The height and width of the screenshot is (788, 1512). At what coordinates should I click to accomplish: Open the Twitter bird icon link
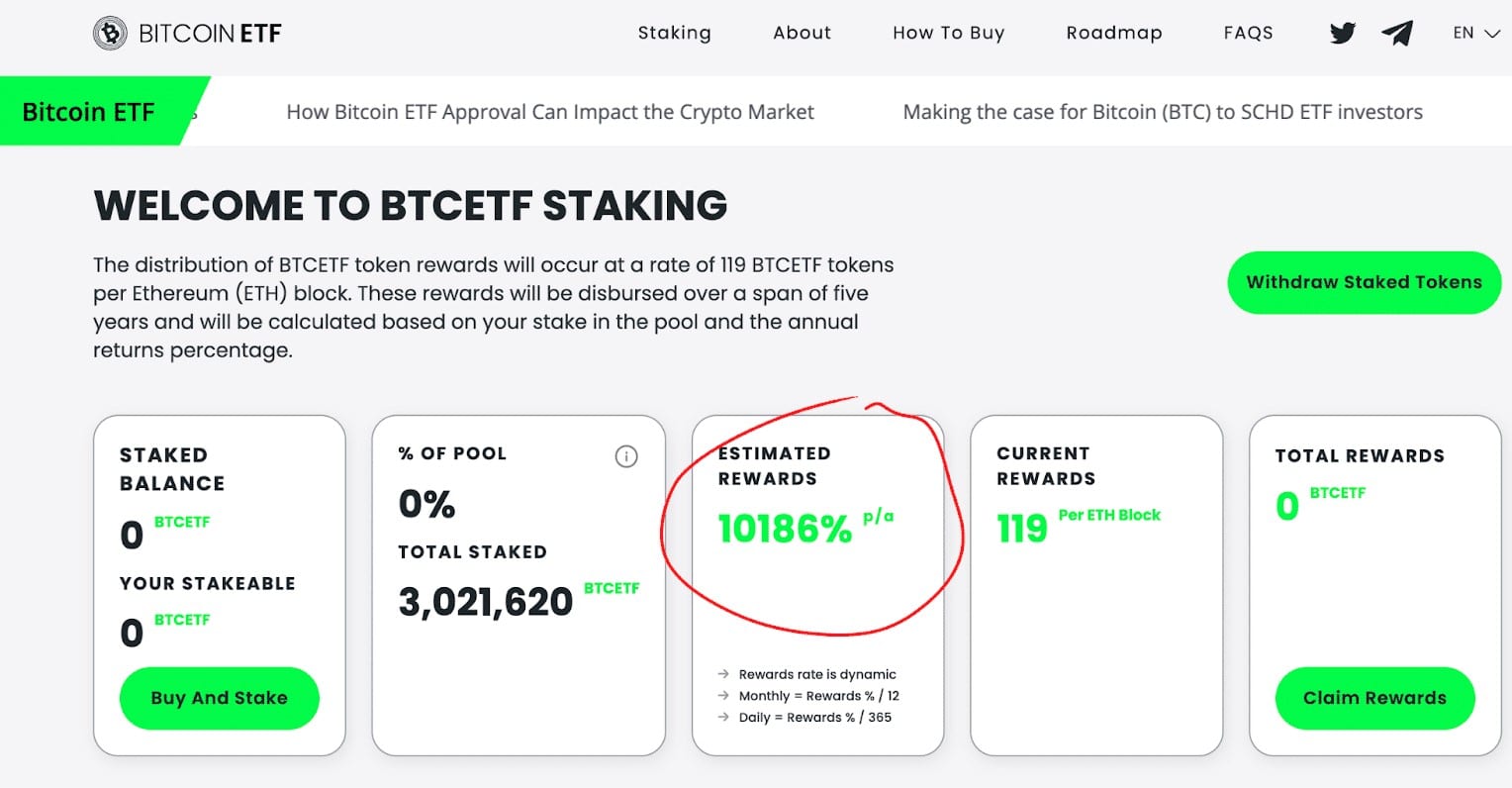1342,34
